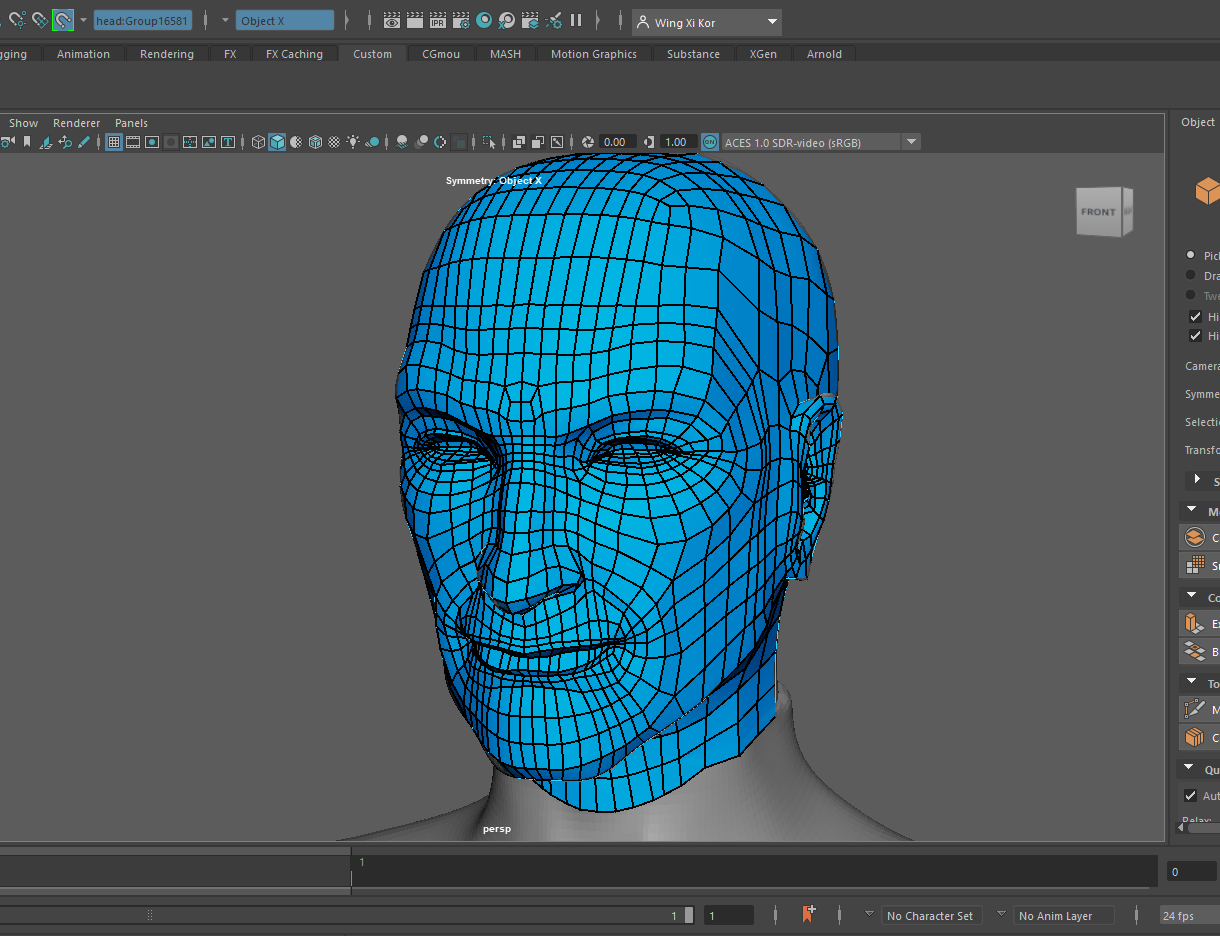Switch to the Arnold shelf tab
Screen dimensions: 1220x936
(x=824, y=54)
